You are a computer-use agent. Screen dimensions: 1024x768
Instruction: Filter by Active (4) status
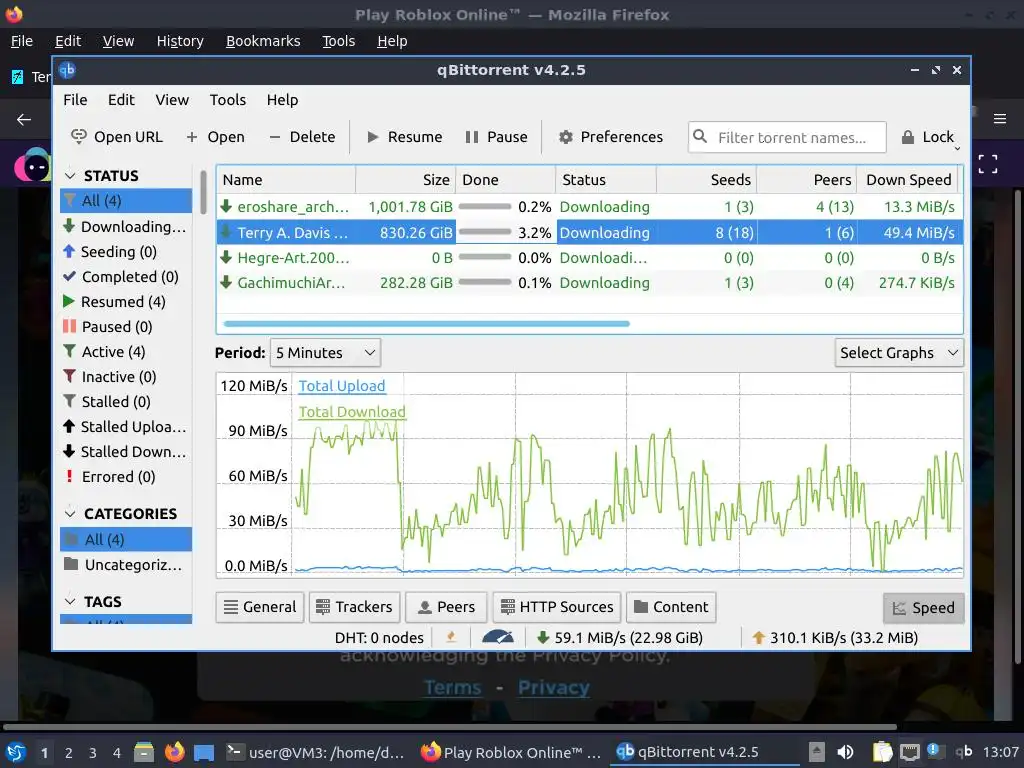[126, 352]
